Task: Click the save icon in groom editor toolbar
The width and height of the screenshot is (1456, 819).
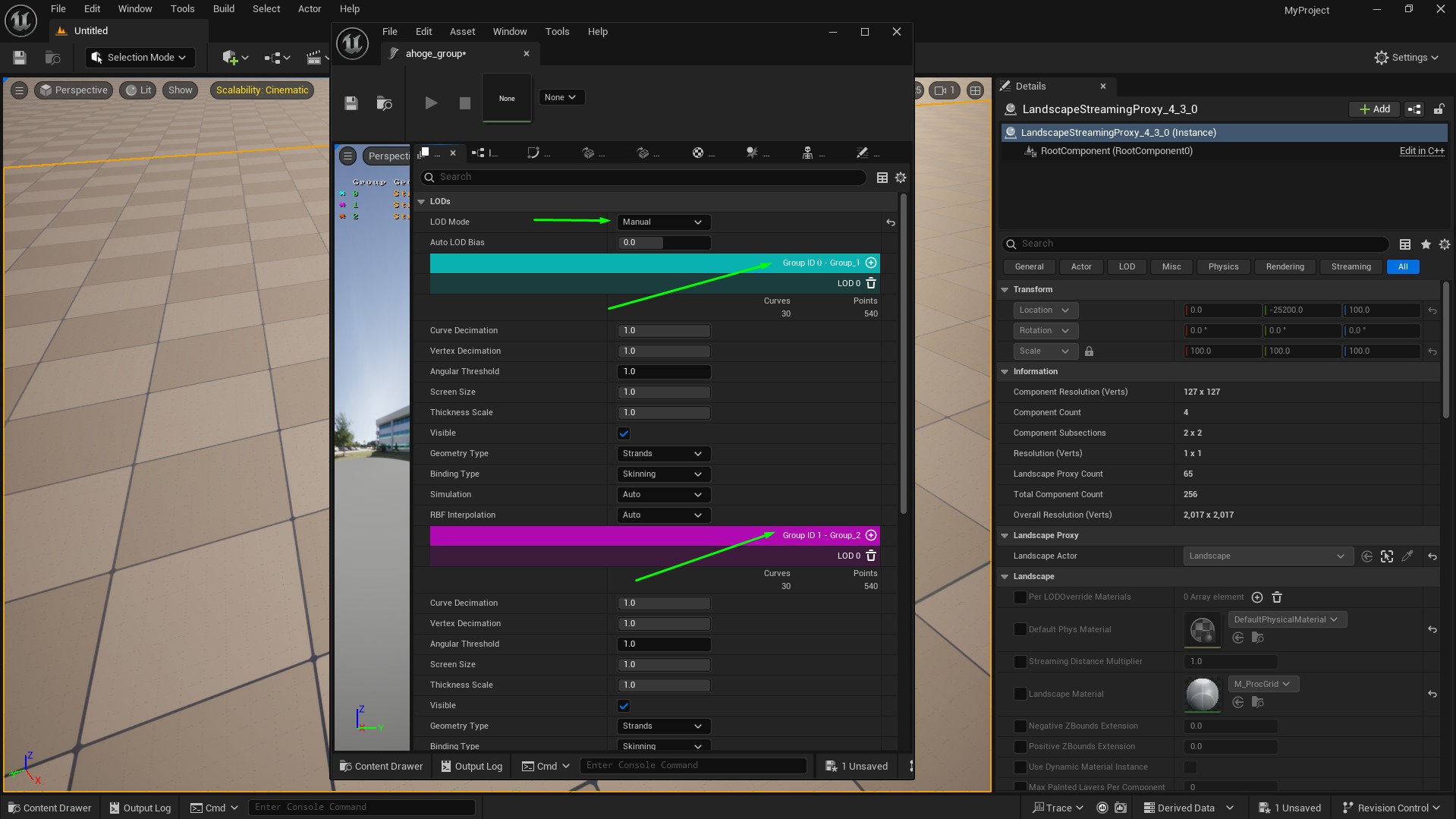Action: (x=351, y=103)
